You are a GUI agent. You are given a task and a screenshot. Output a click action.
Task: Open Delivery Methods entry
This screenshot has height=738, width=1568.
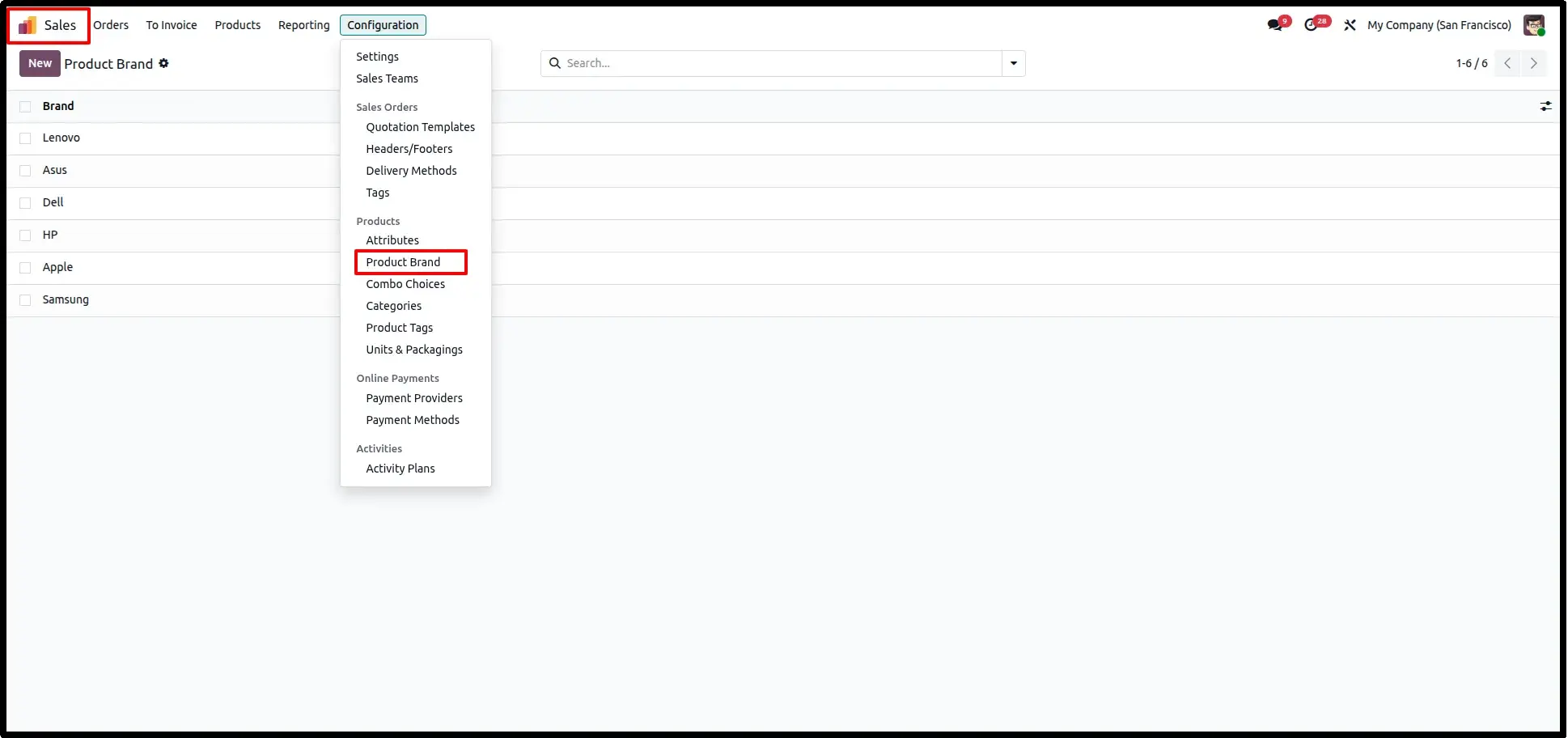[411, 171]
